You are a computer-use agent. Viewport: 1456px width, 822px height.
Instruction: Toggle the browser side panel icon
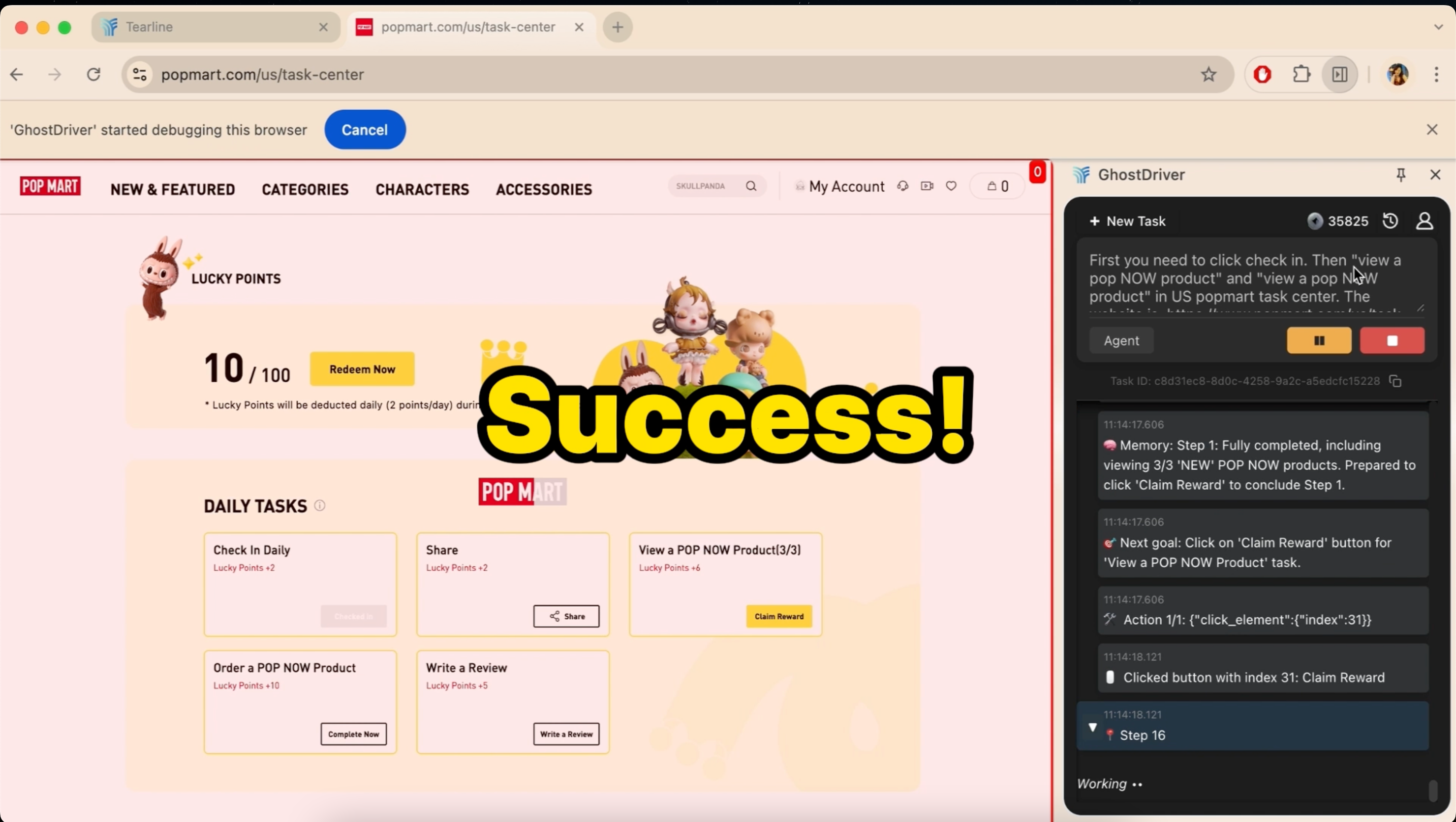coord(1340,74)
